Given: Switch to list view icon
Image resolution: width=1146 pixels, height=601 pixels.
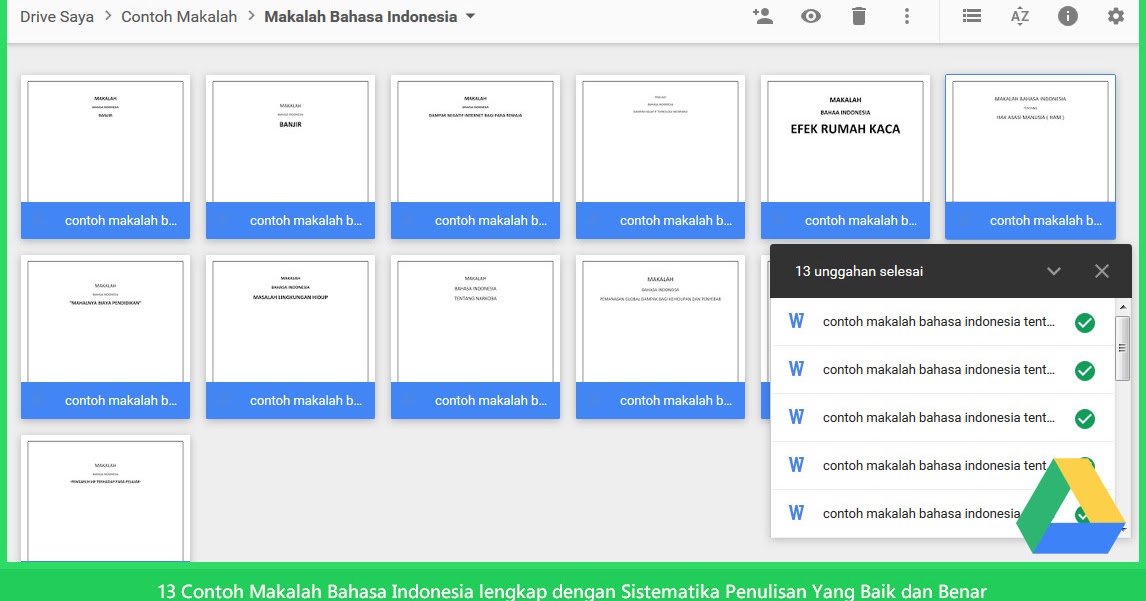Looking at the screenshot, I should [972, 16].
